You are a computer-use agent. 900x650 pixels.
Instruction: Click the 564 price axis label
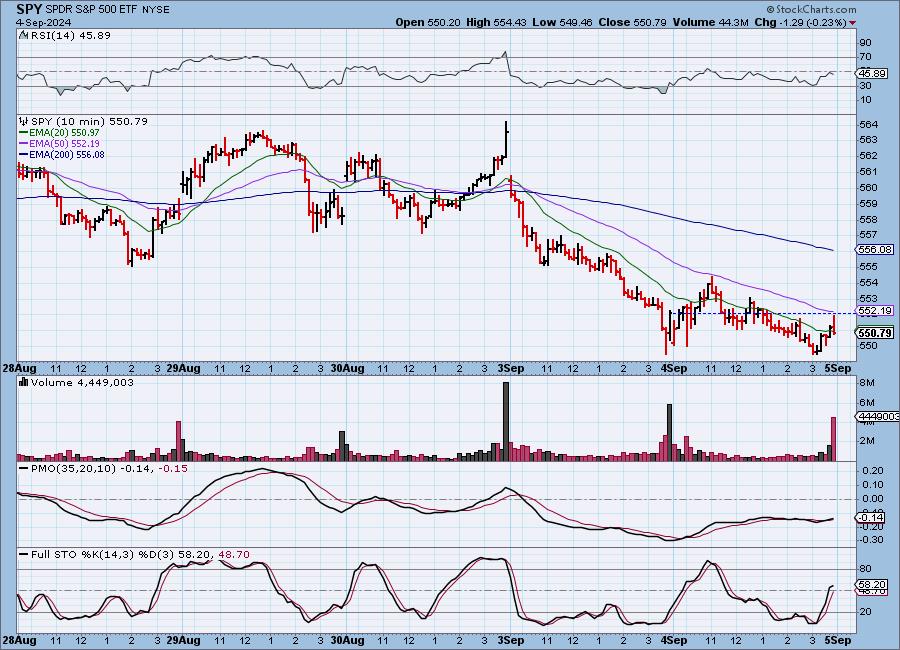[x=869, y=125]
